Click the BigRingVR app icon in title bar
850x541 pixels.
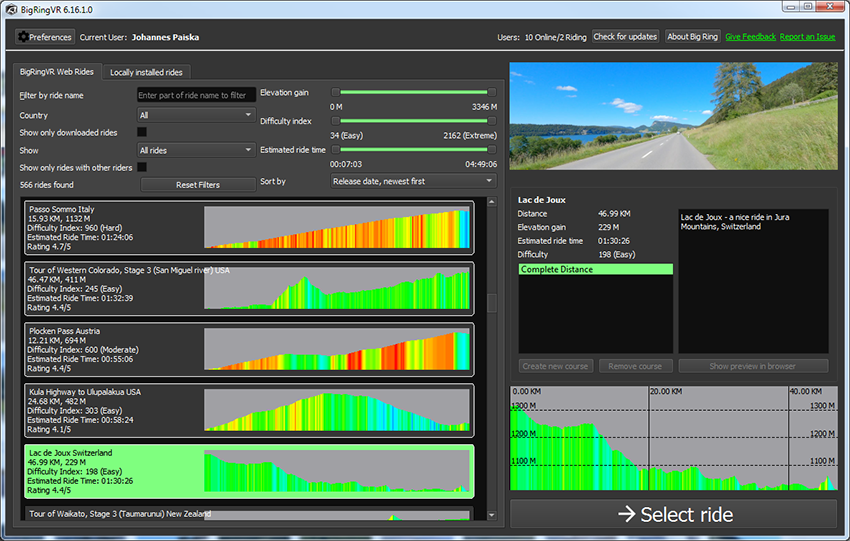[10, 9]
